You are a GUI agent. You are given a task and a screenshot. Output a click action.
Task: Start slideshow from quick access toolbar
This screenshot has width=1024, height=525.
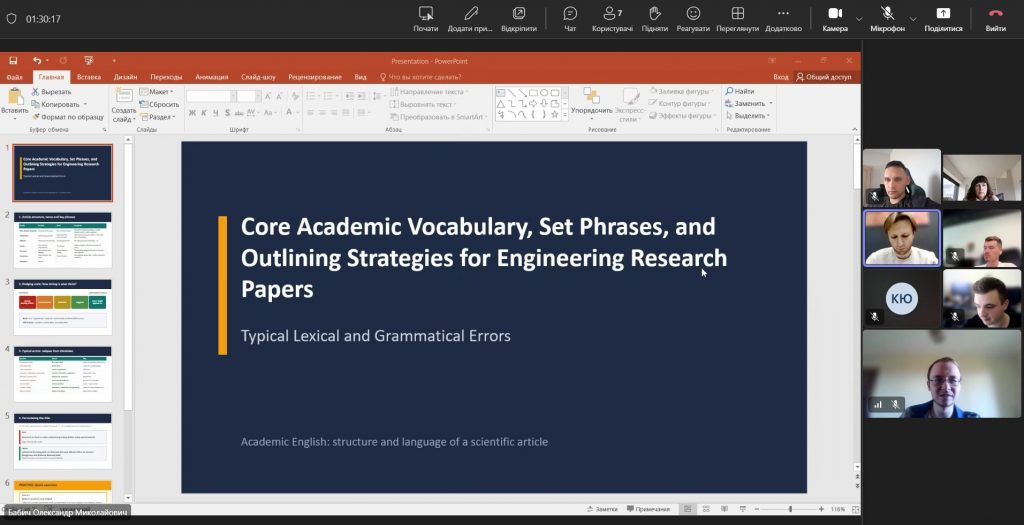[89, 61]
